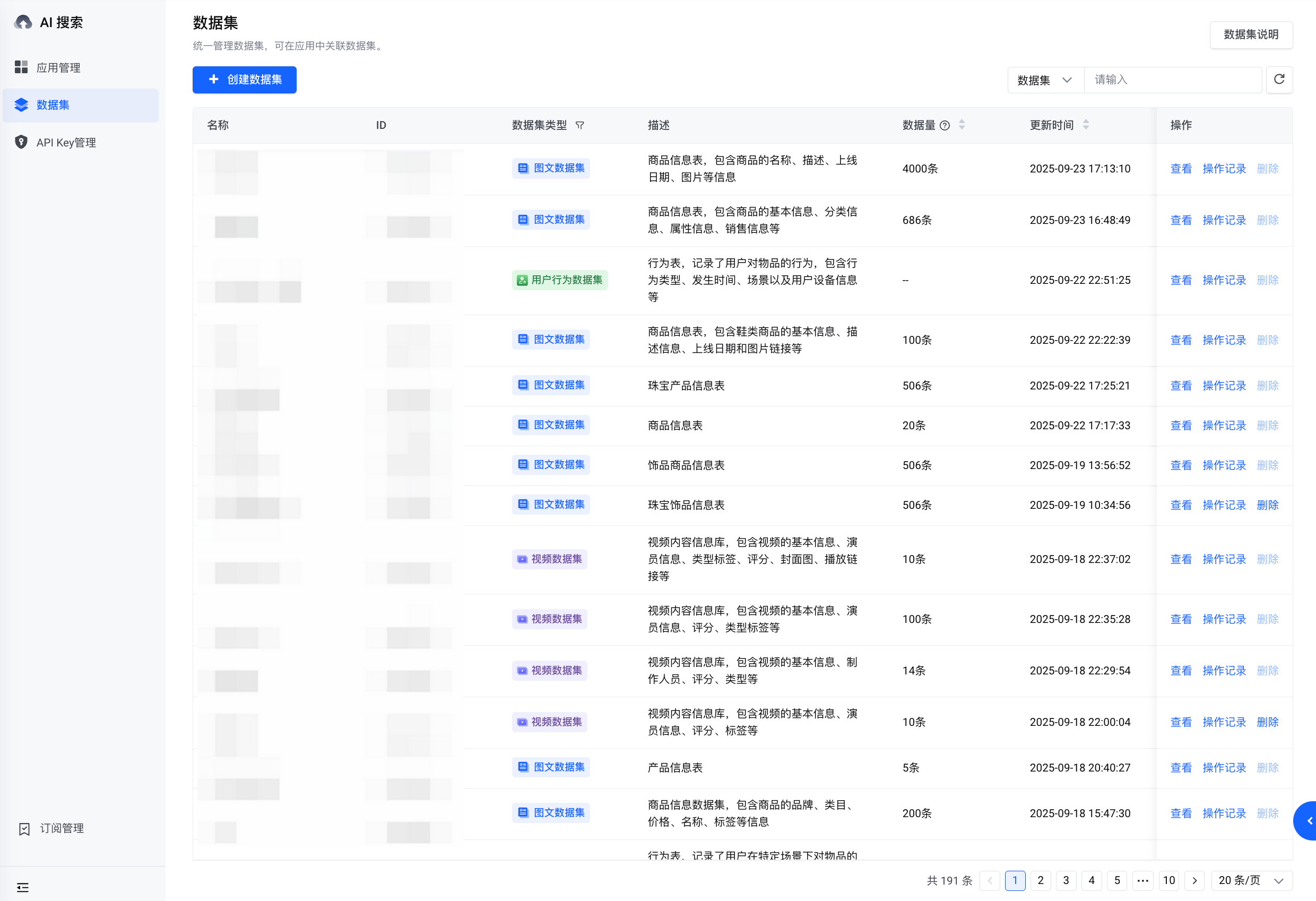
Task: Click 查看 for the 4000条 dataset
Action: pos(1181,169)
